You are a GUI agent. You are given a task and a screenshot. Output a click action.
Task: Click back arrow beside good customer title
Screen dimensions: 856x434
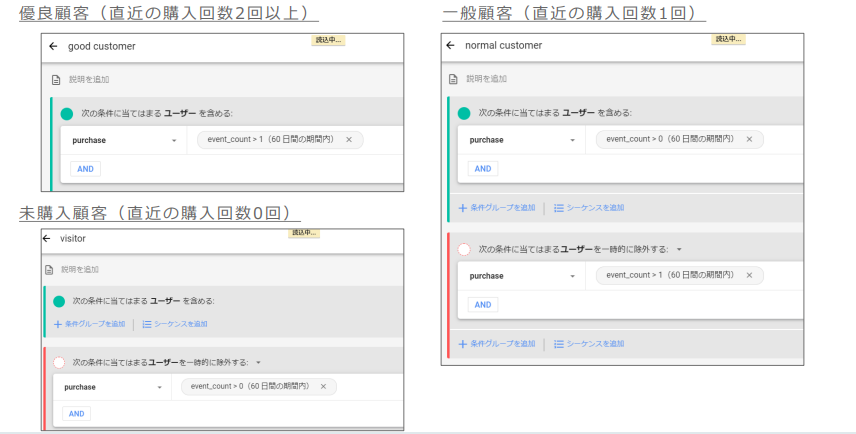[x=53, y=46]
